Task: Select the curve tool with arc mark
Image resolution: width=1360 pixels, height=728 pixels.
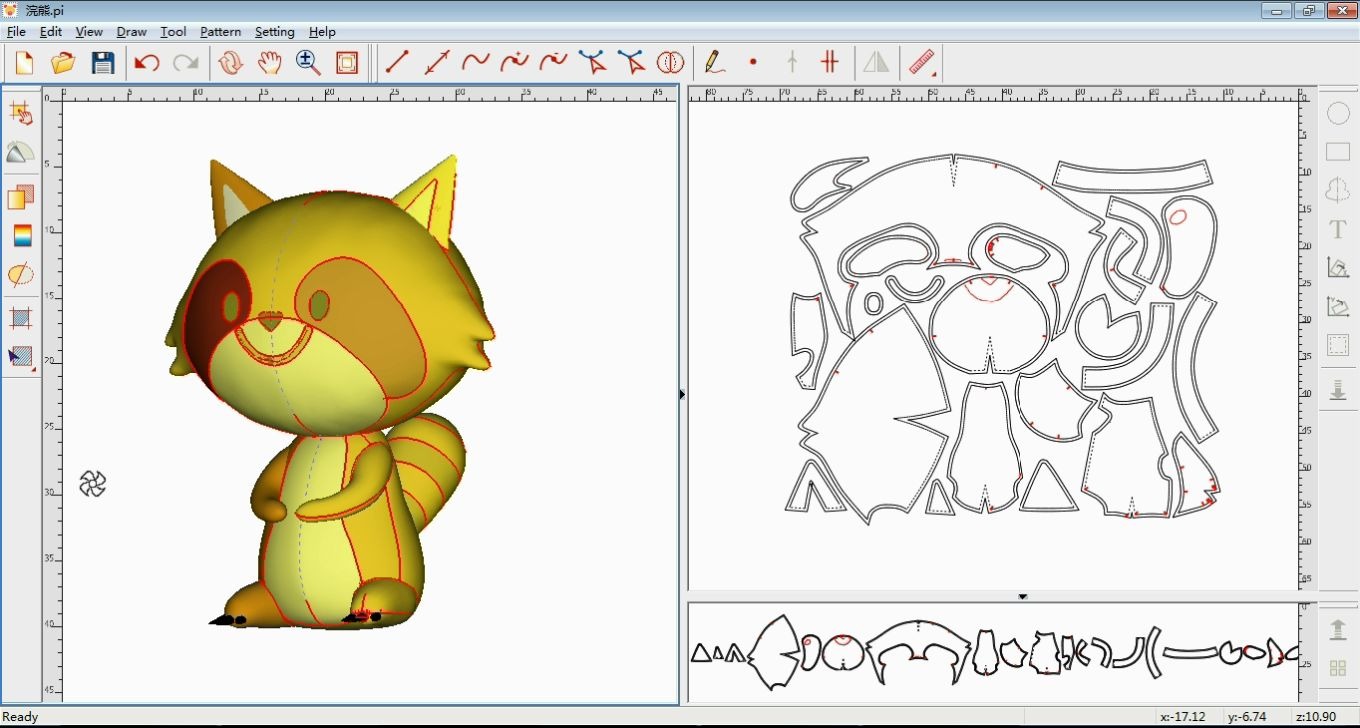Action: coord(553,63)
